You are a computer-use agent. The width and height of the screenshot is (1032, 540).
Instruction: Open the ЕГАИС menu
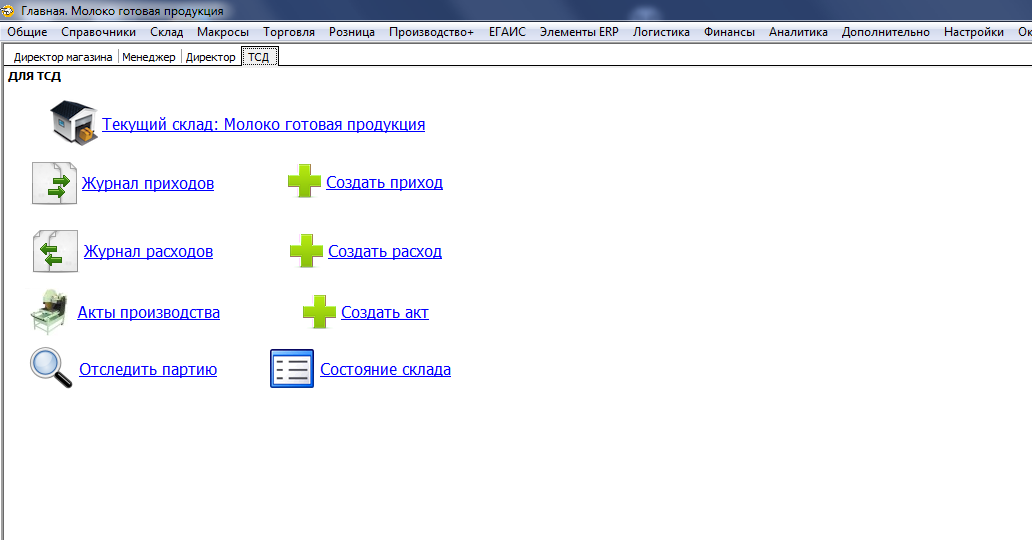(x=507, y=32)
